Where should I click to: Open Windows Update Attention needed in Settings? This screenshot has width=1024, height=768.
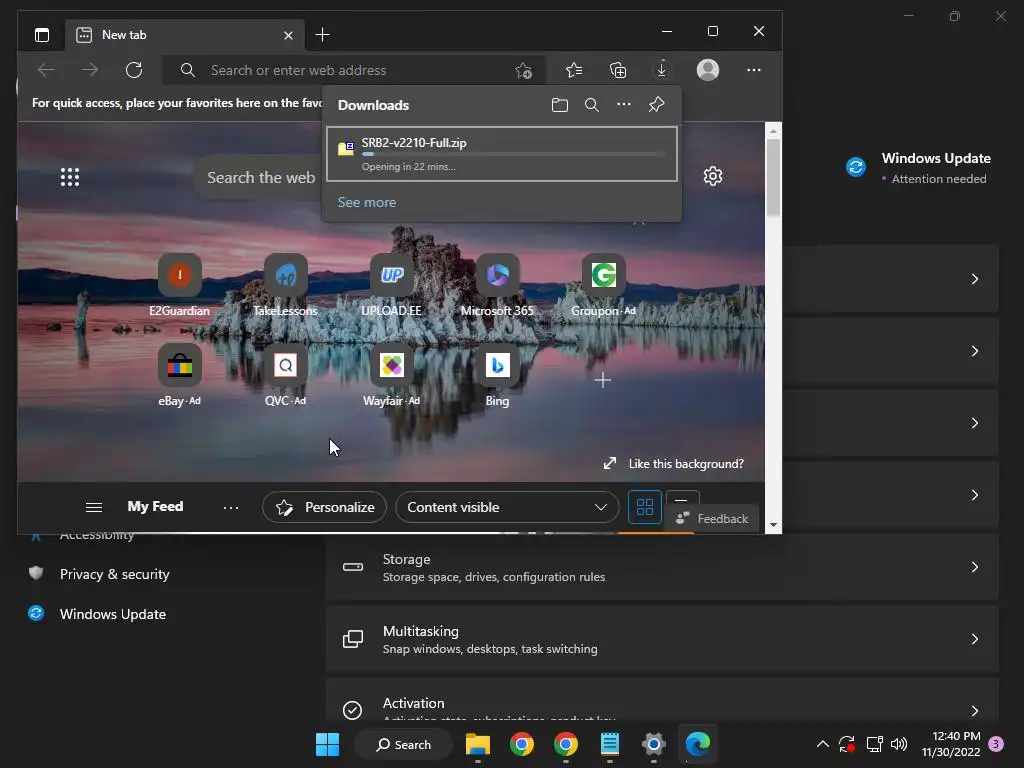pyautogui.click(x=919, y=168)
